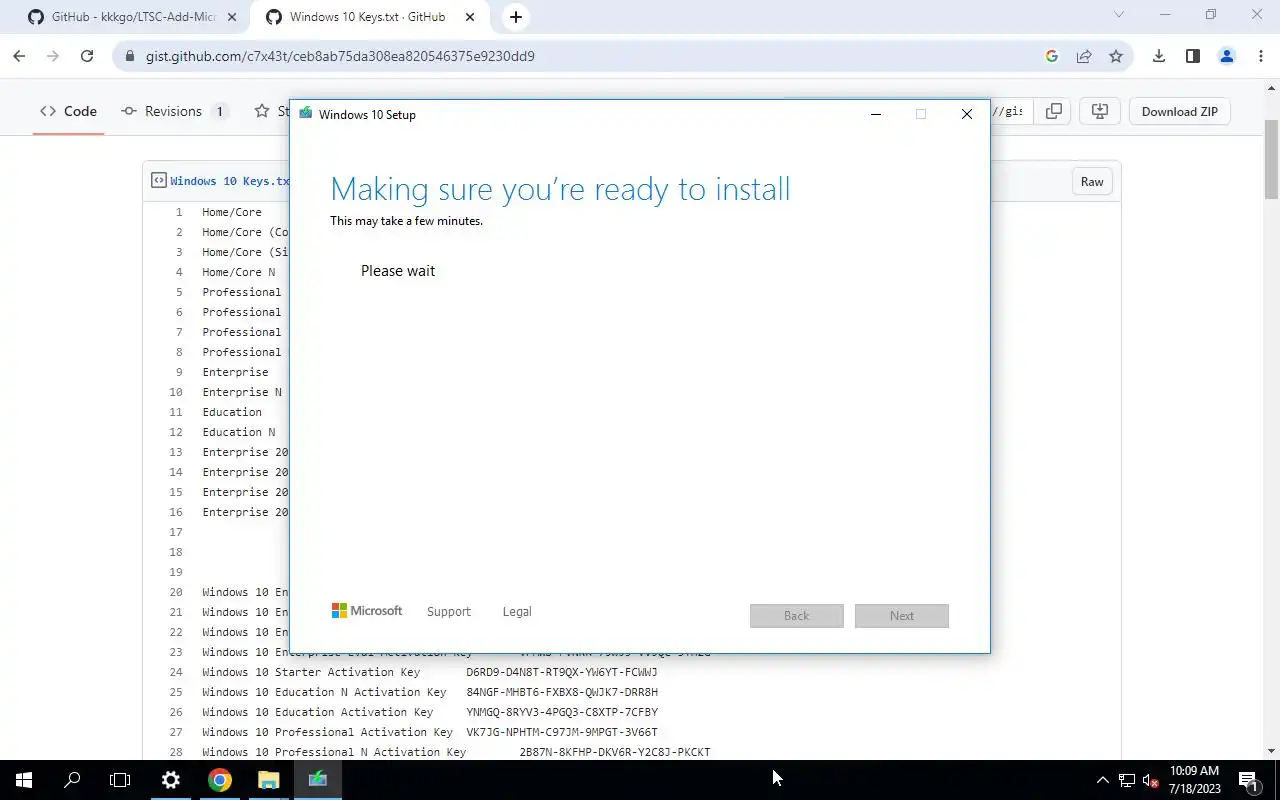Viewport: 1280px width, 800px height.
Task: Click the Education N text on line 12
Action: coord(239,432)
